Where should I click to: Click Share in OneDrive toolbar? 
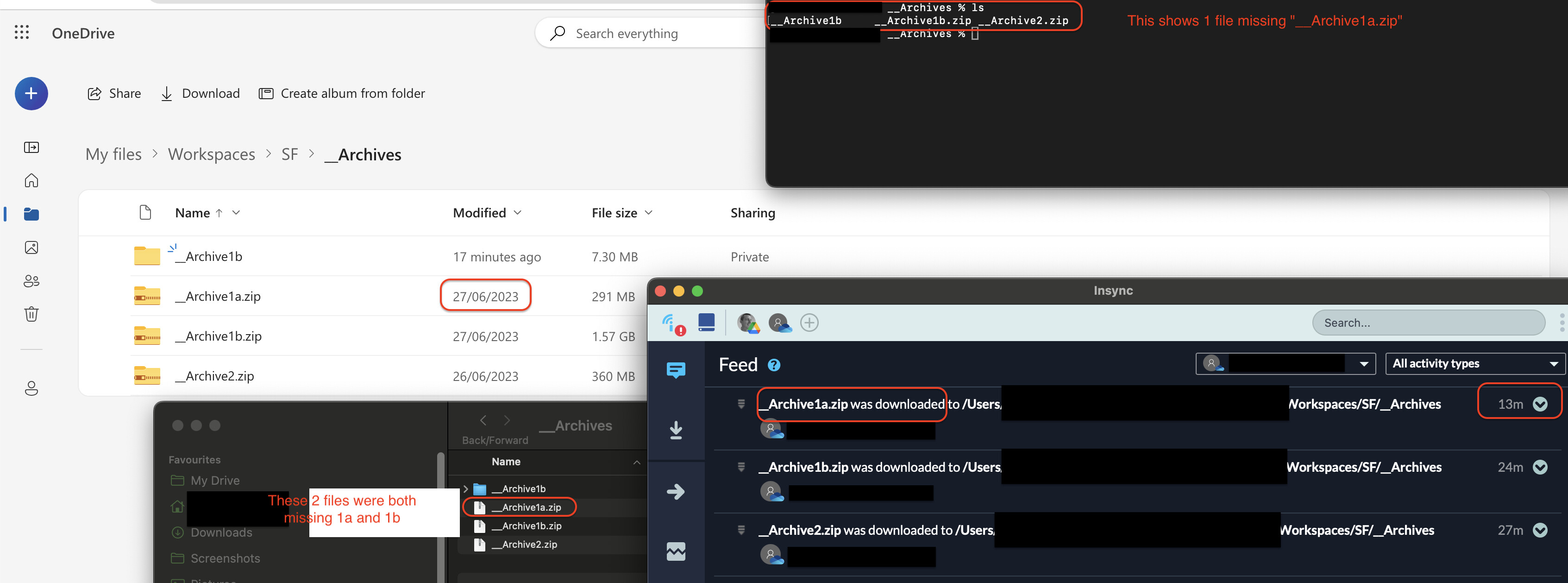pos(114,93)
